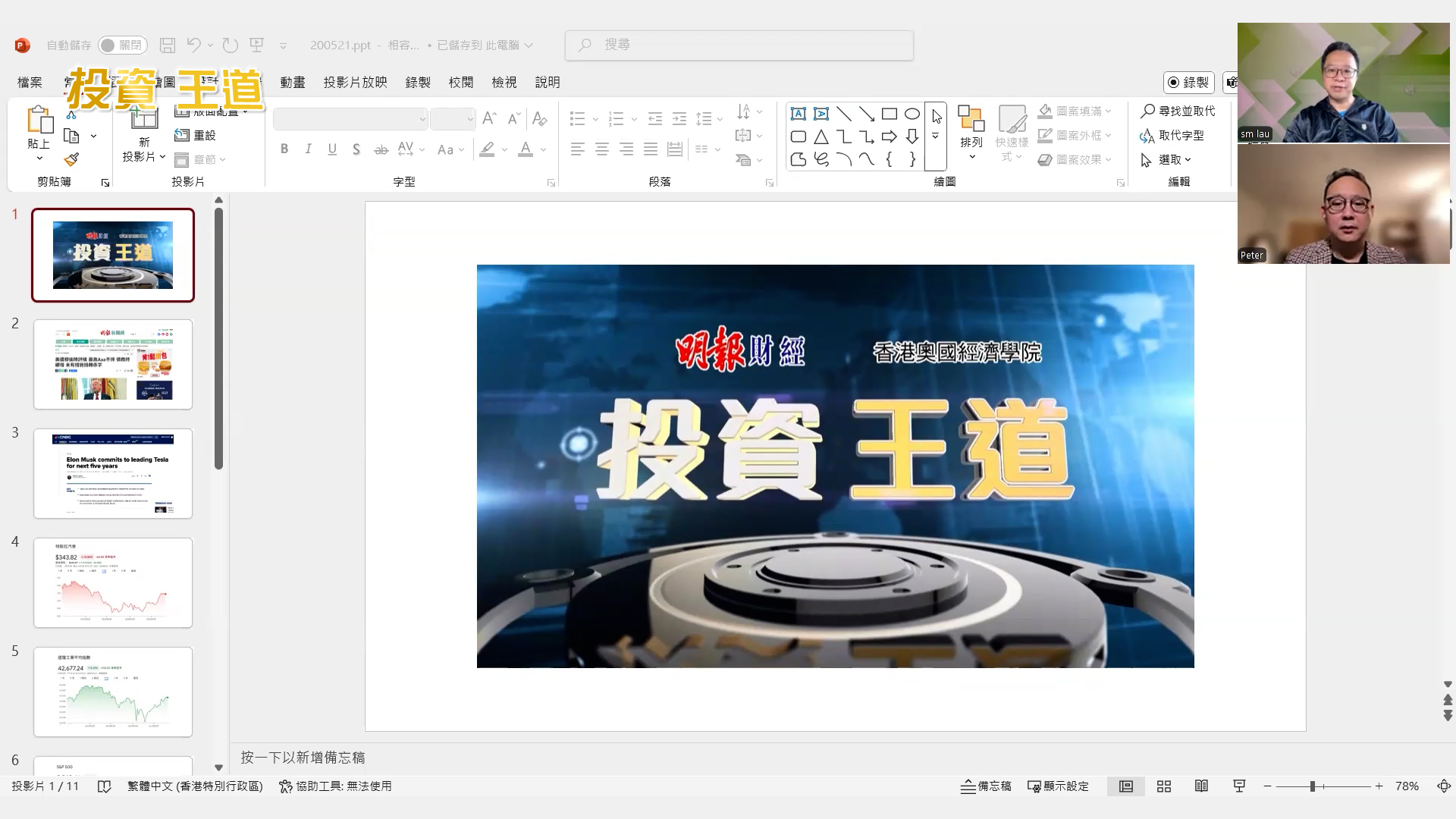Viewport: 1456px width, 819px height.
Task: Insert a text box shape
Action: (x=799, y=114)
